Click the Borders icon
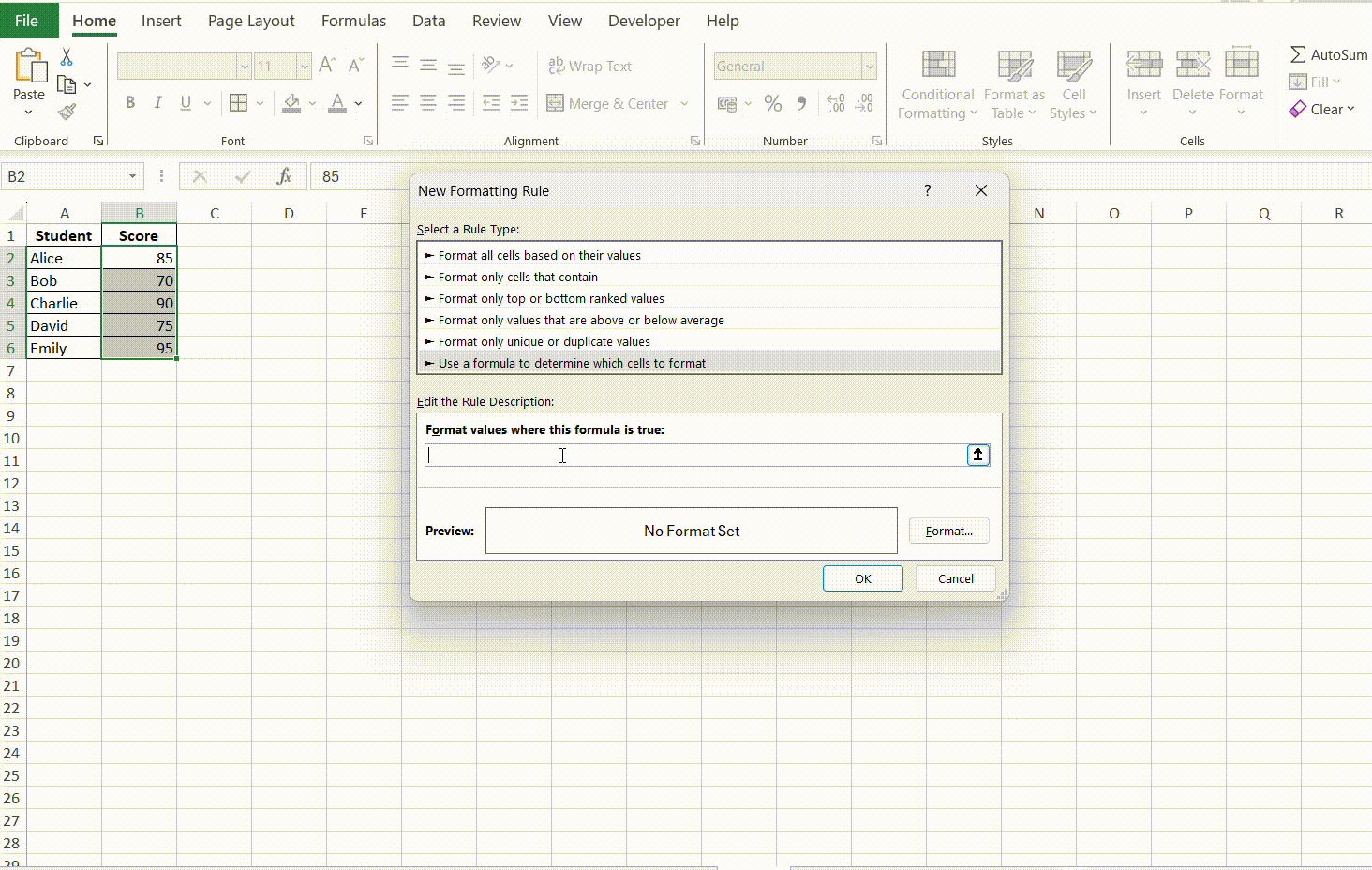The image size is (1372, 870). point(239,102)
